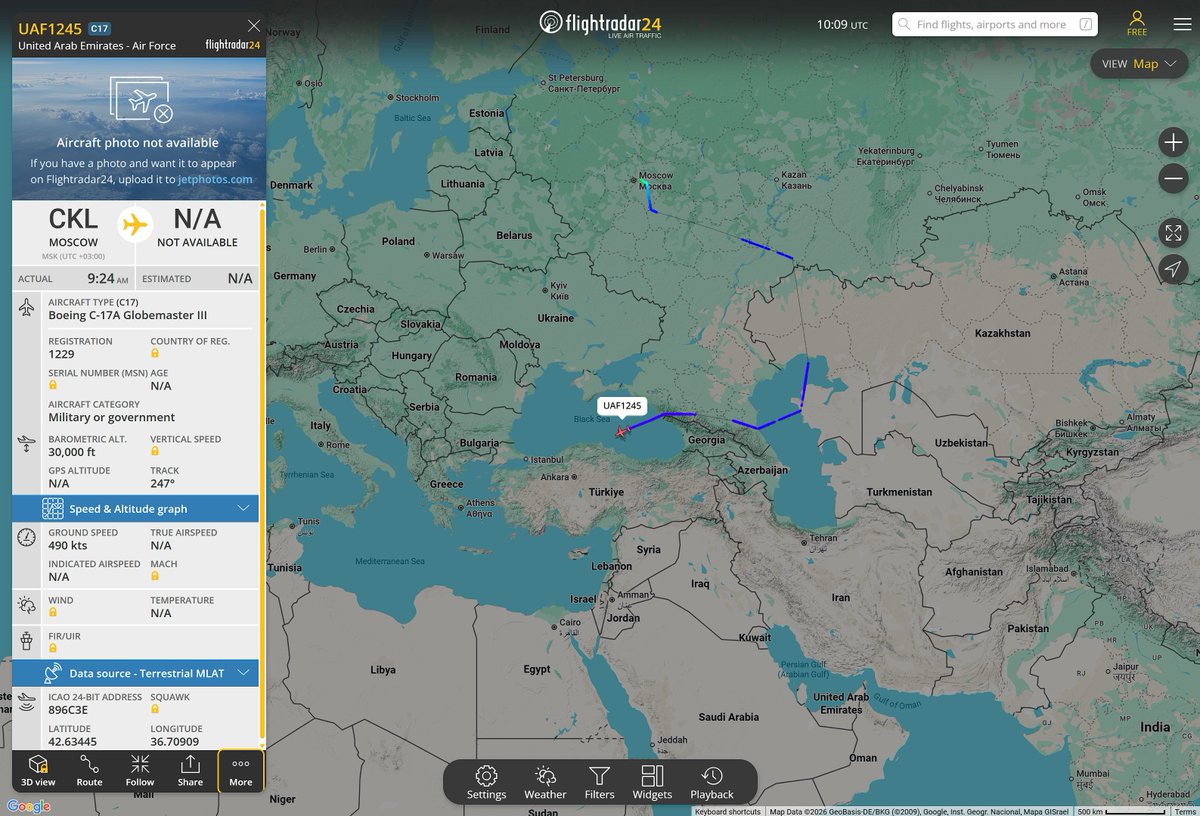Click the UAF1245 map label
Image resolution: width=1200 pixels, height=816 pixels.
click(622, 406)
